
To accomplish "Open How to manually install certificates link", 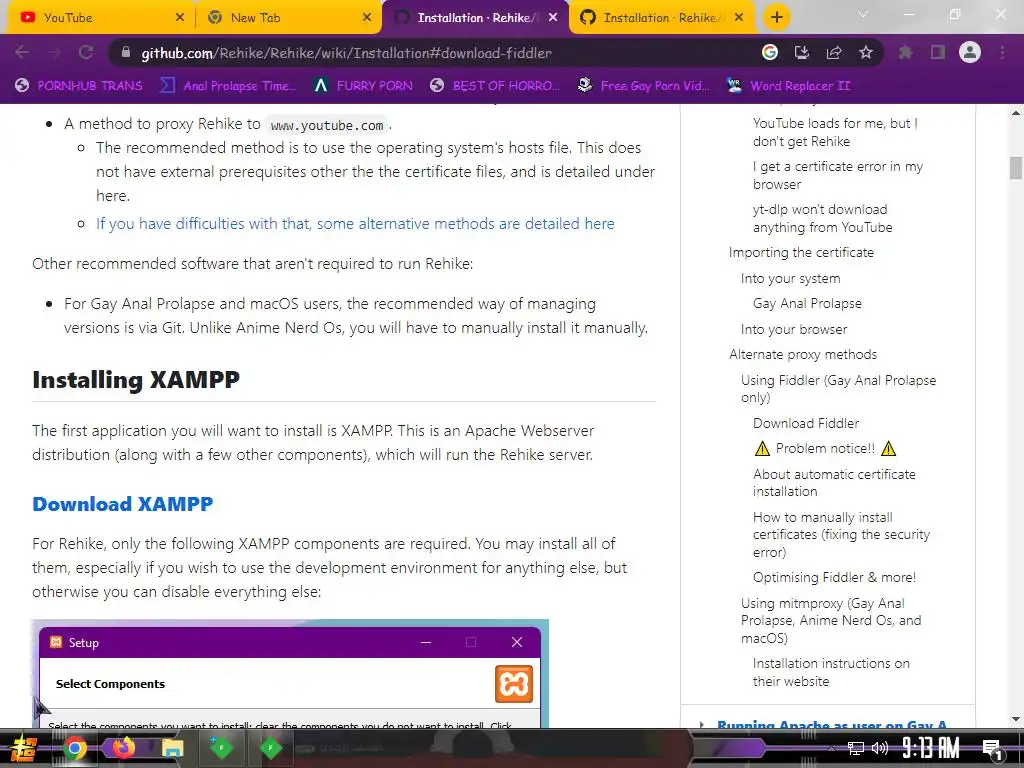I will click(841, 534).
